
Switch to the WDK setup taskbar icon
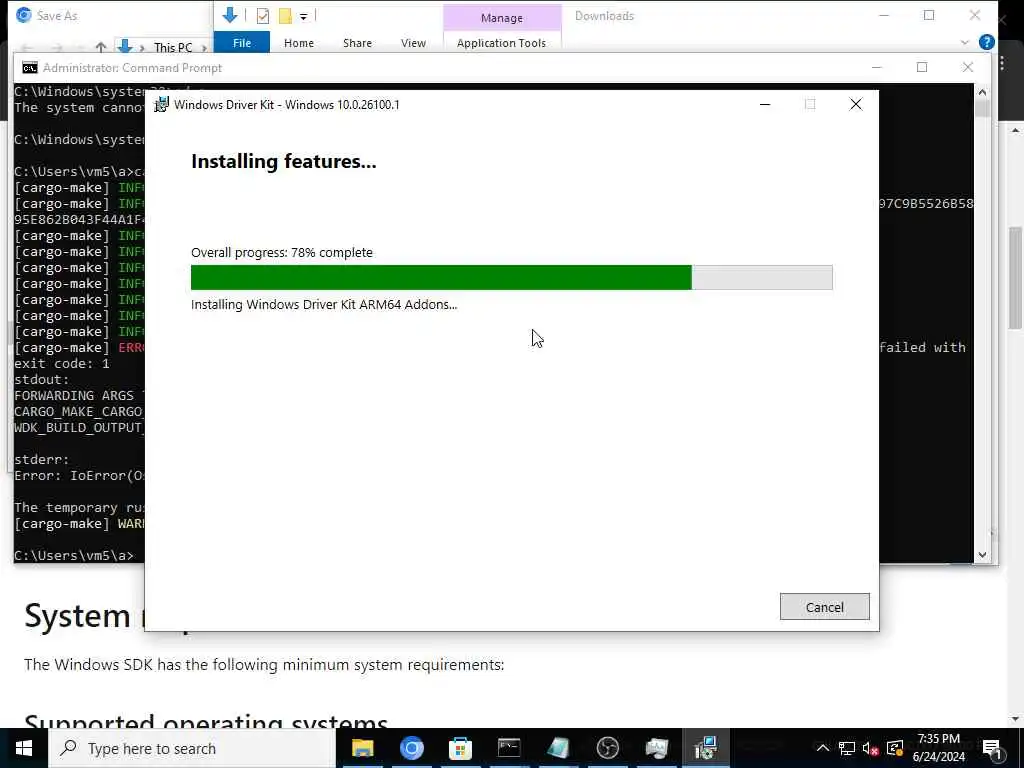tap(705, 748)
